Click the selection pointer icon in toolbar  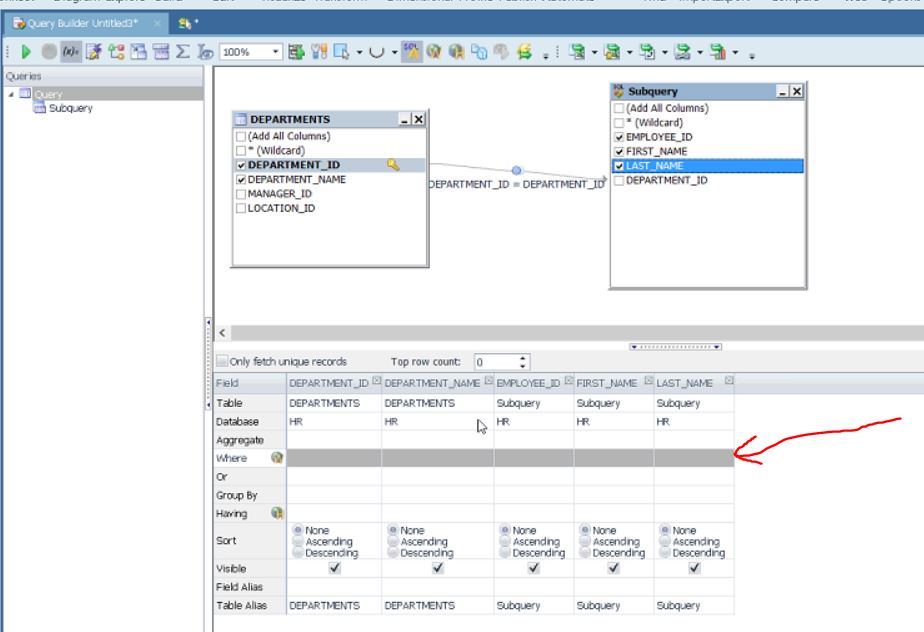pos(342,52)
